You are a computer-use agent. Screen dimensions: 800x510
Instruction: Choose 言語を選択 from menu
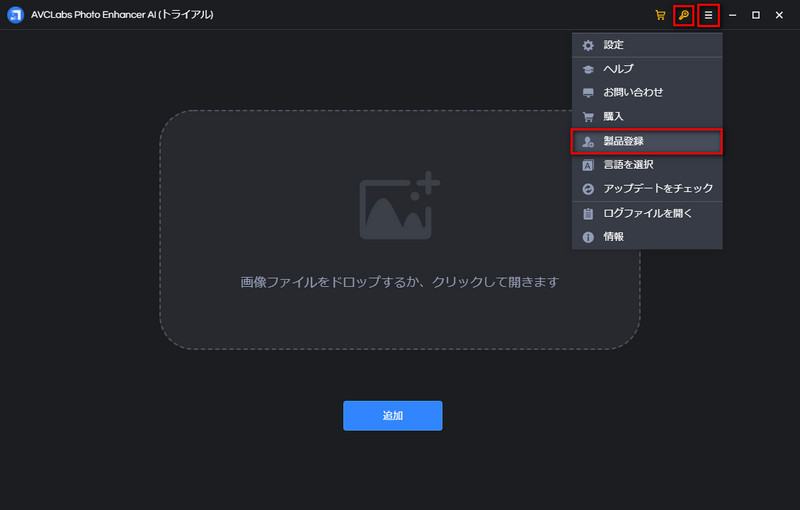coord(647,165)
